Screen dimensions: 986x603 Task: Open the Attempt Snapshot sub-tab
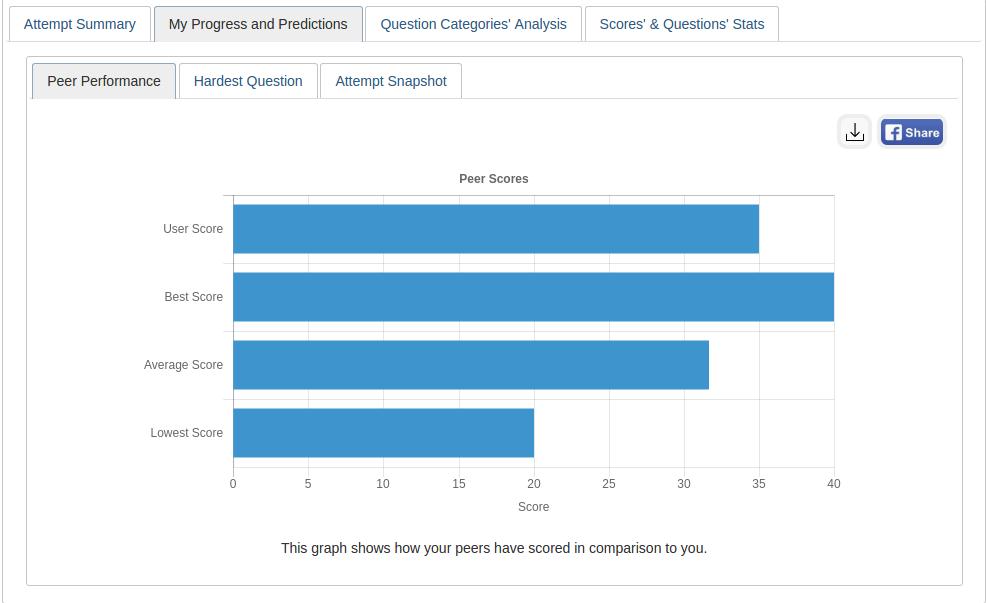pyautogui.click(x=391, y=81)
